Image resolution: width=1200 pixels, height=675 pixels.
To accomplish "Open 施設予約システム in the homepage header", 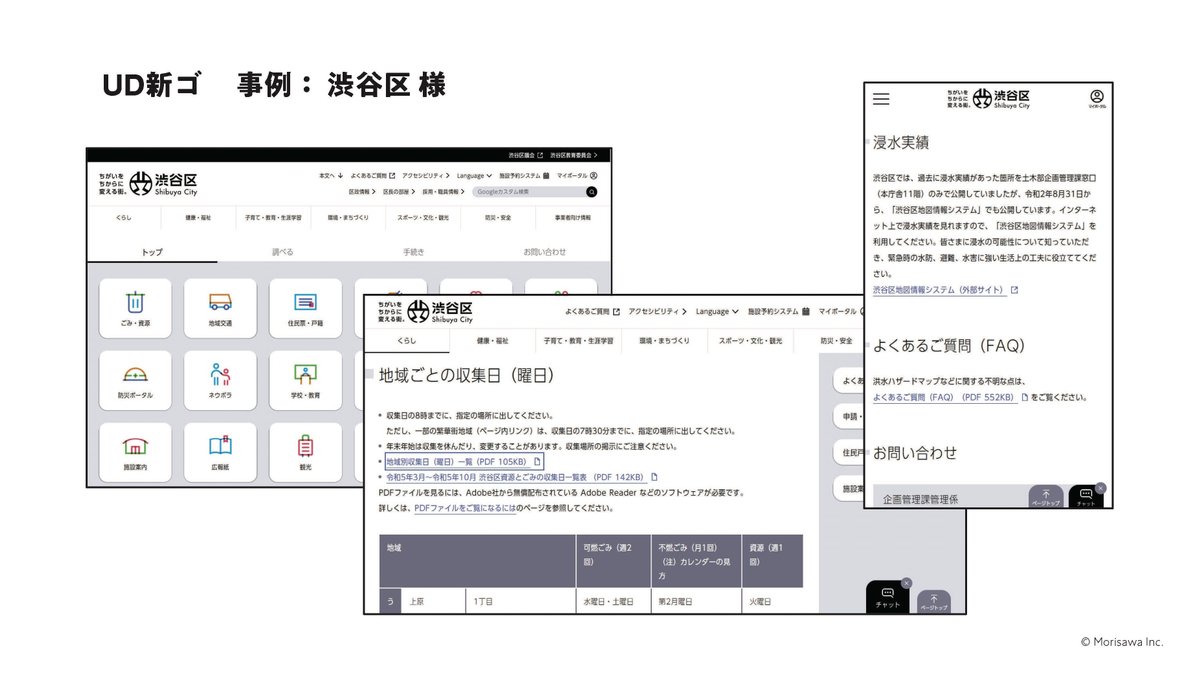I will 524,175.
